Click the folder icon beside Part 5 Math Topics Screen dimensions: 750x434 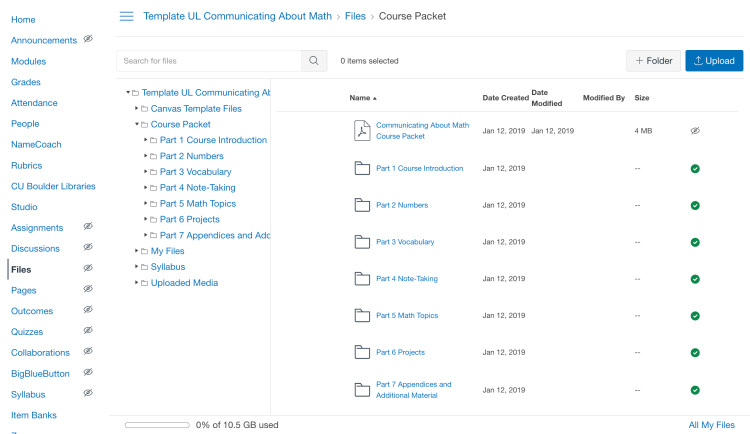[x=362, y=315]
